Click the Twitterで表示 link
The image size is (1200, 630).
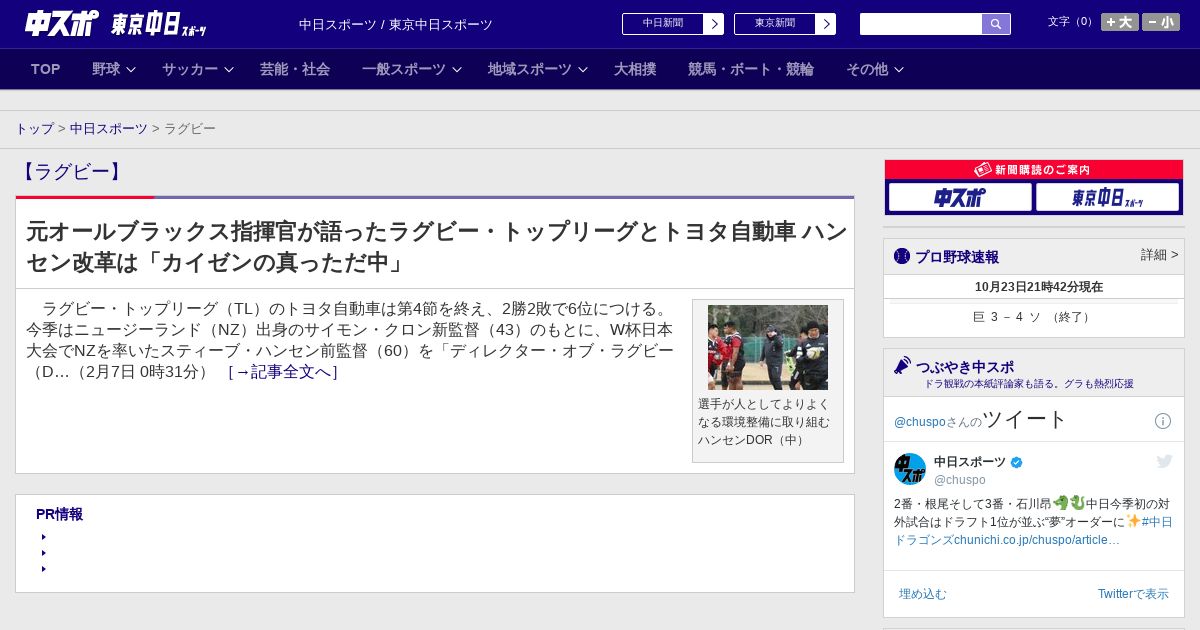1133,594
